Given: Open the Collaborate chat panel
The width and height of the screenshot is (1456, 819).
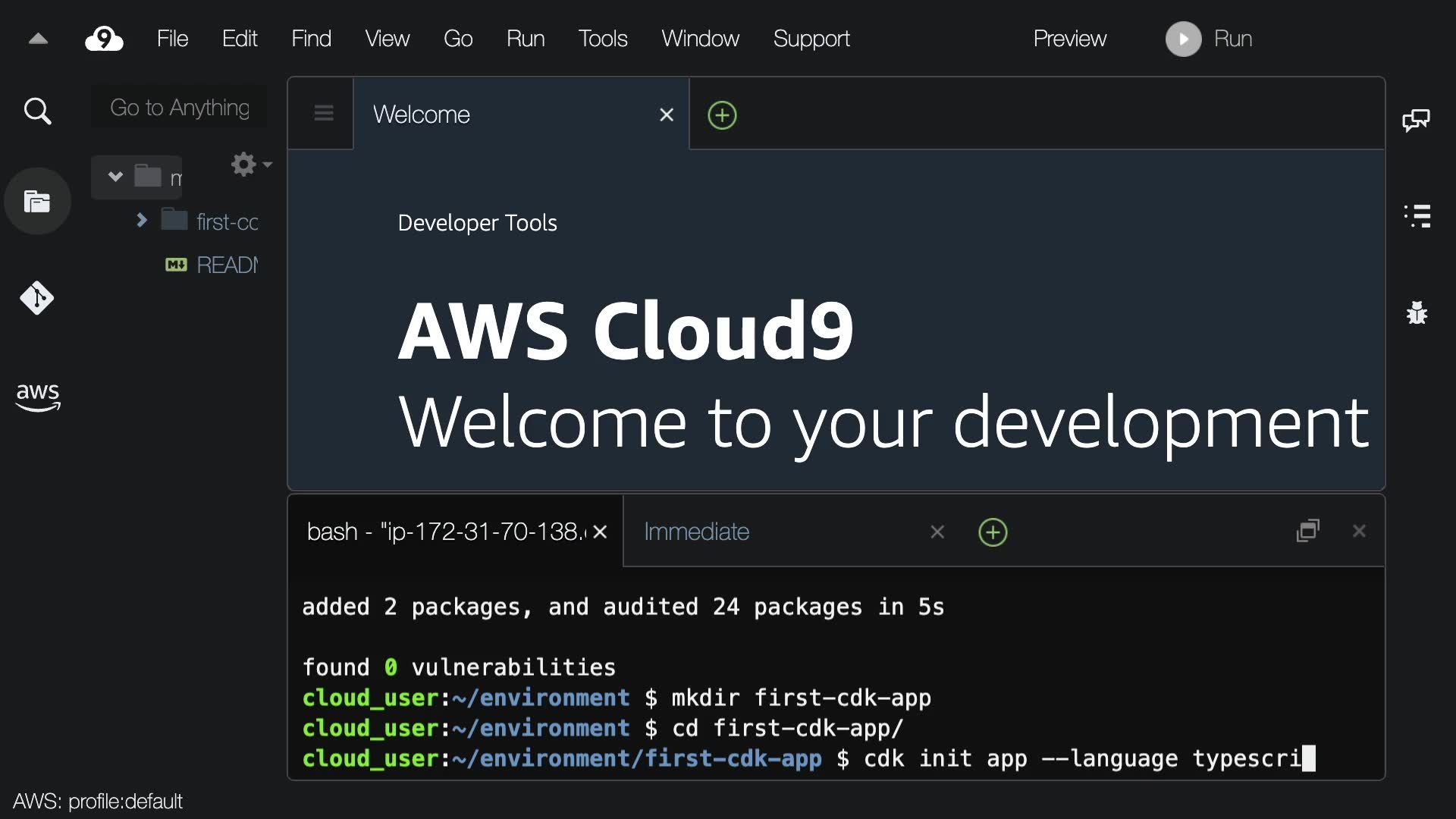Looking at the screenshot, I should pos(1416,120).
